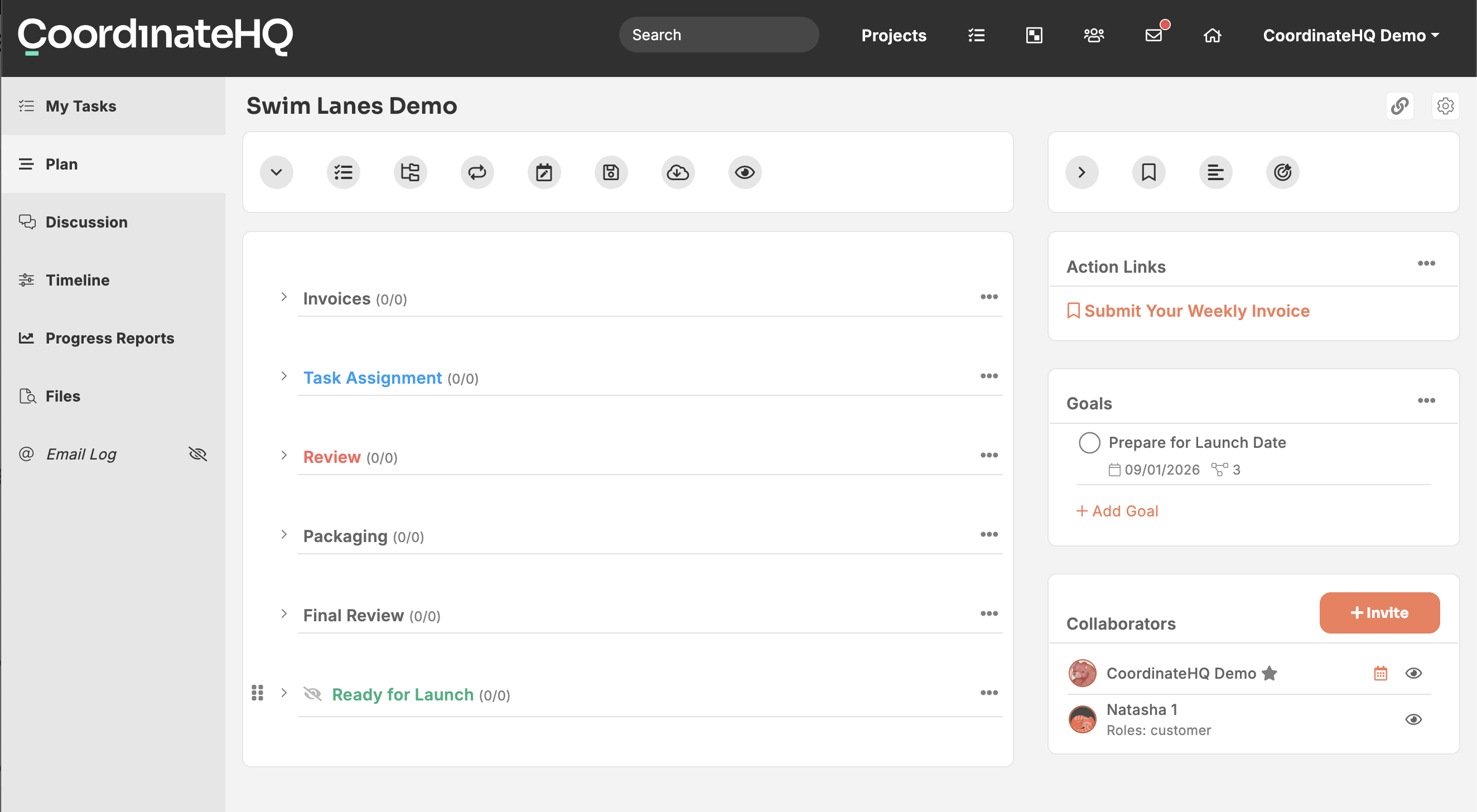Click Add Goal link
Viewport: 1477px width, 812px height.
tap(1117, 511)
